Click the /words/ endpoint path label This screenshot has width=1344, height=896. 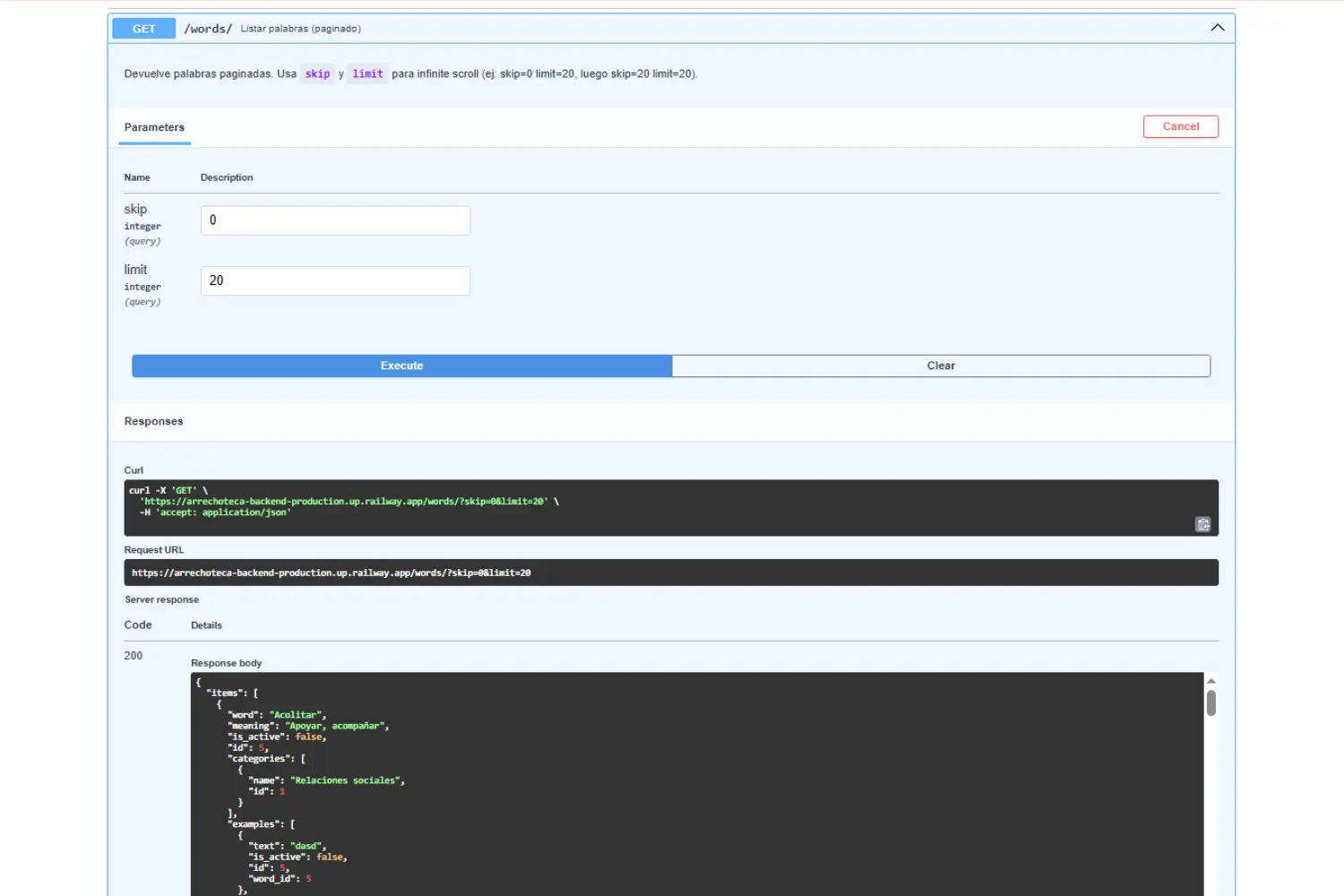point(208,28)
